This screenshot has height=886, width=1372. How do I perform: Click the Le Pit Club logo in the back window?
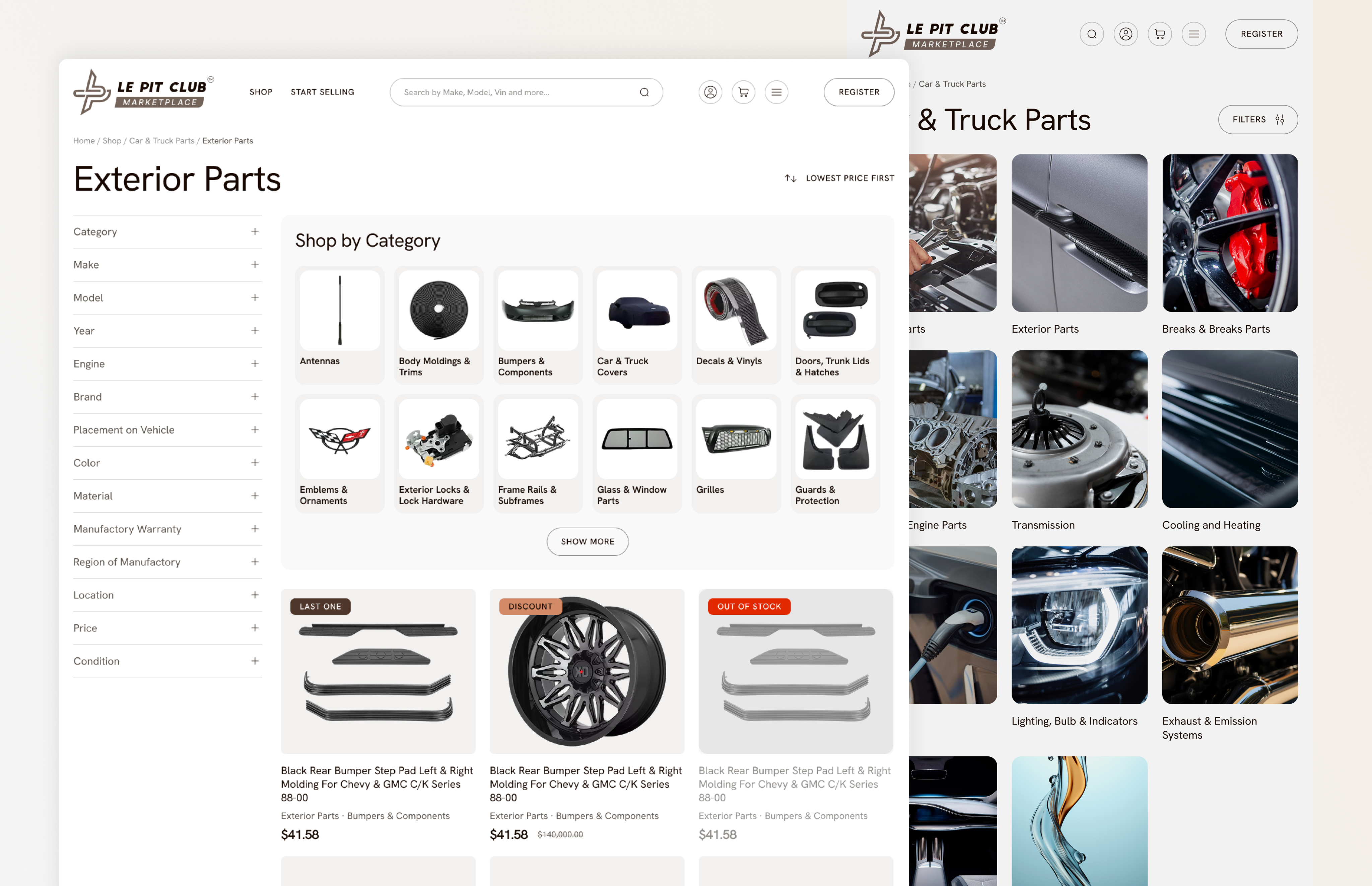(x=933, y=34)
